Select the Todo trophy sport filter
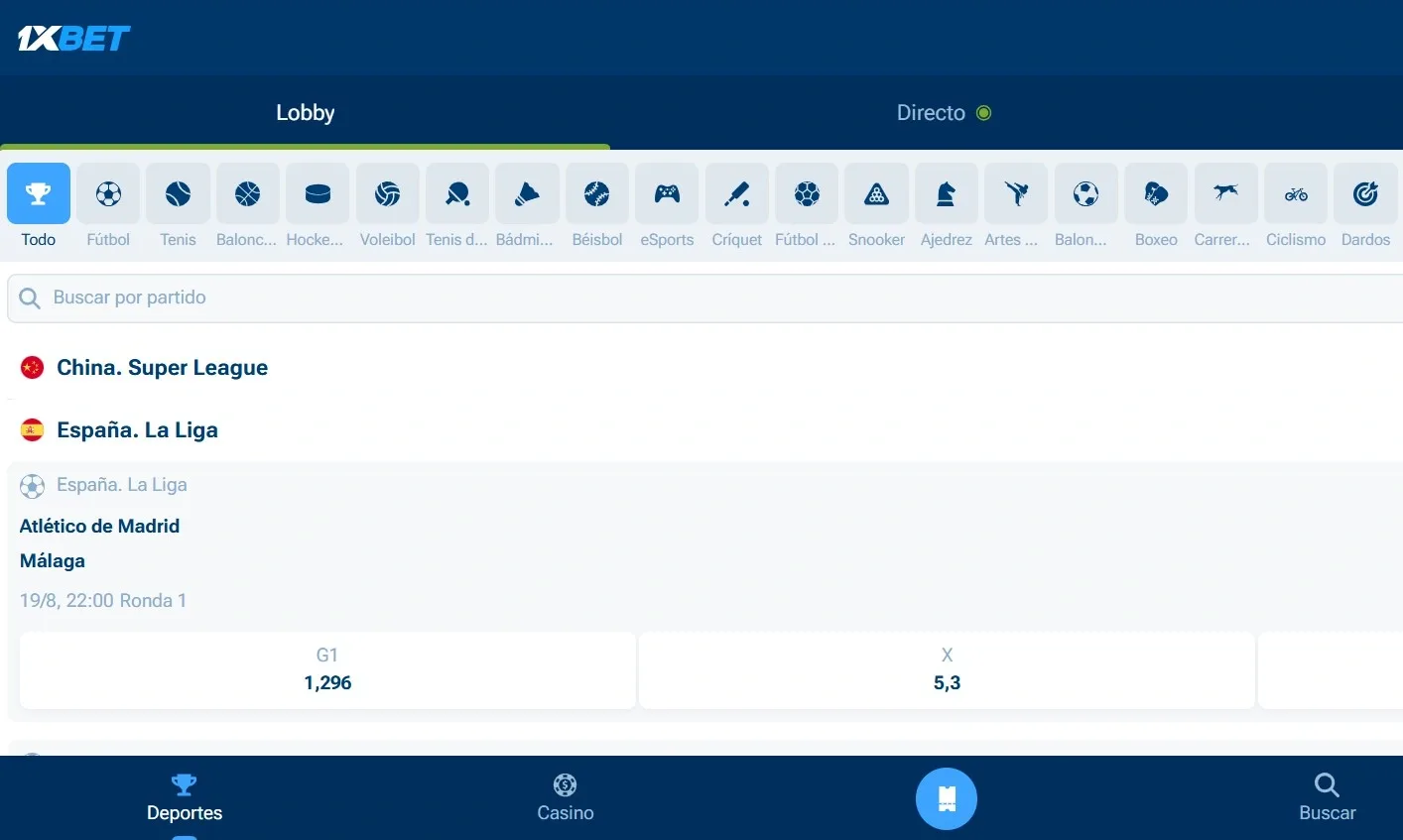Image resolution: width=1403 pixels, height=840 pixels. [x=39, y=193]
